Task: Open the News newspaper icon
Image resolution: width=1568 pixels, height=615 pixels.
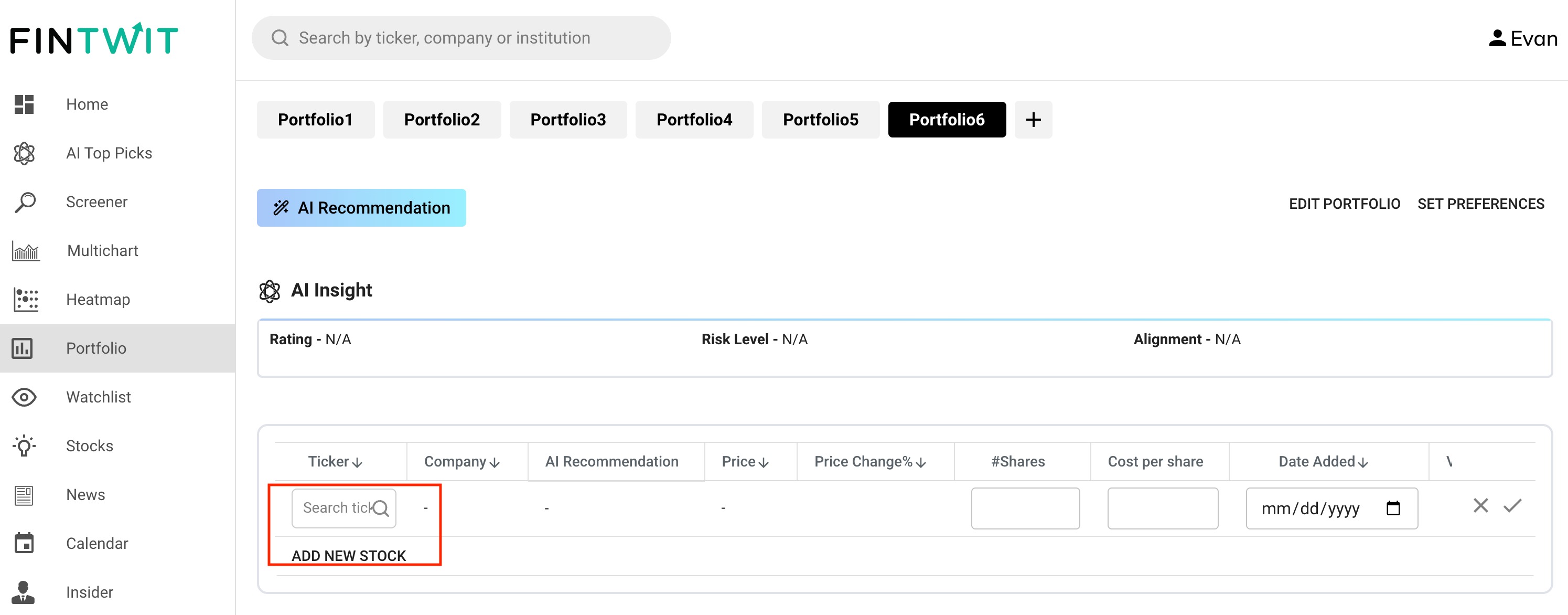Action: [x=24, y=494]
